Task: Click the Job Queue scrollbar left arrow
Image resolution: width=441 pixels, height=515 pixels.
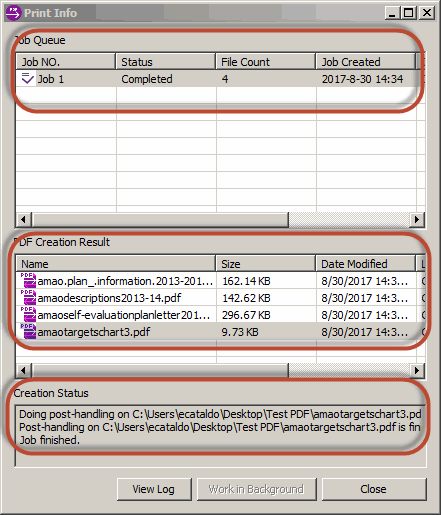Action: click(x=24, y=220)
